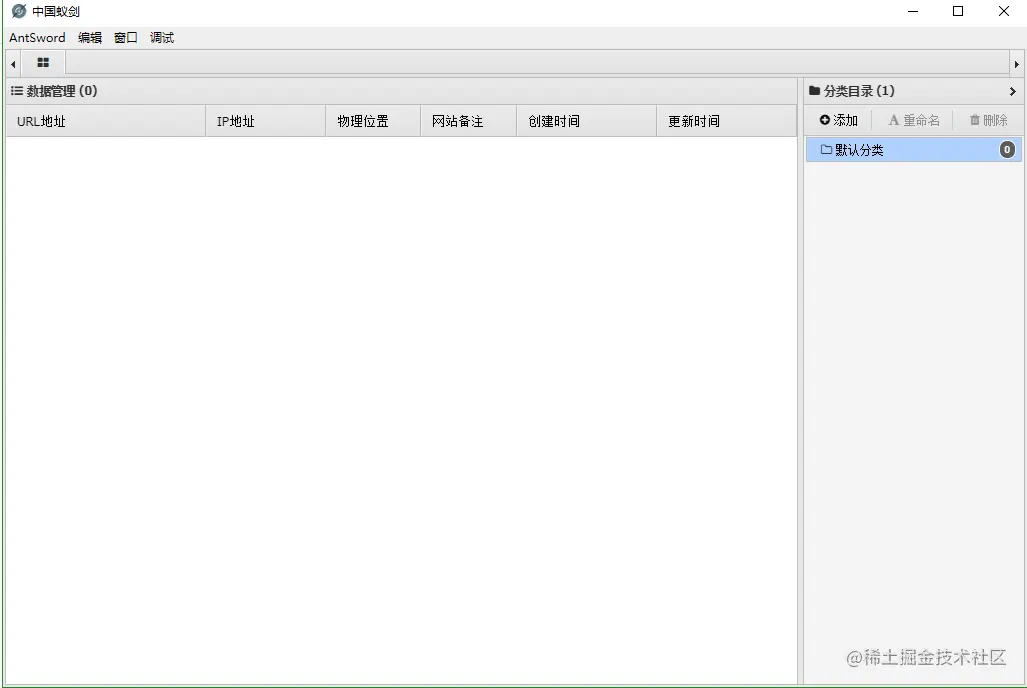Click the 删除 category button

point(988,120)
